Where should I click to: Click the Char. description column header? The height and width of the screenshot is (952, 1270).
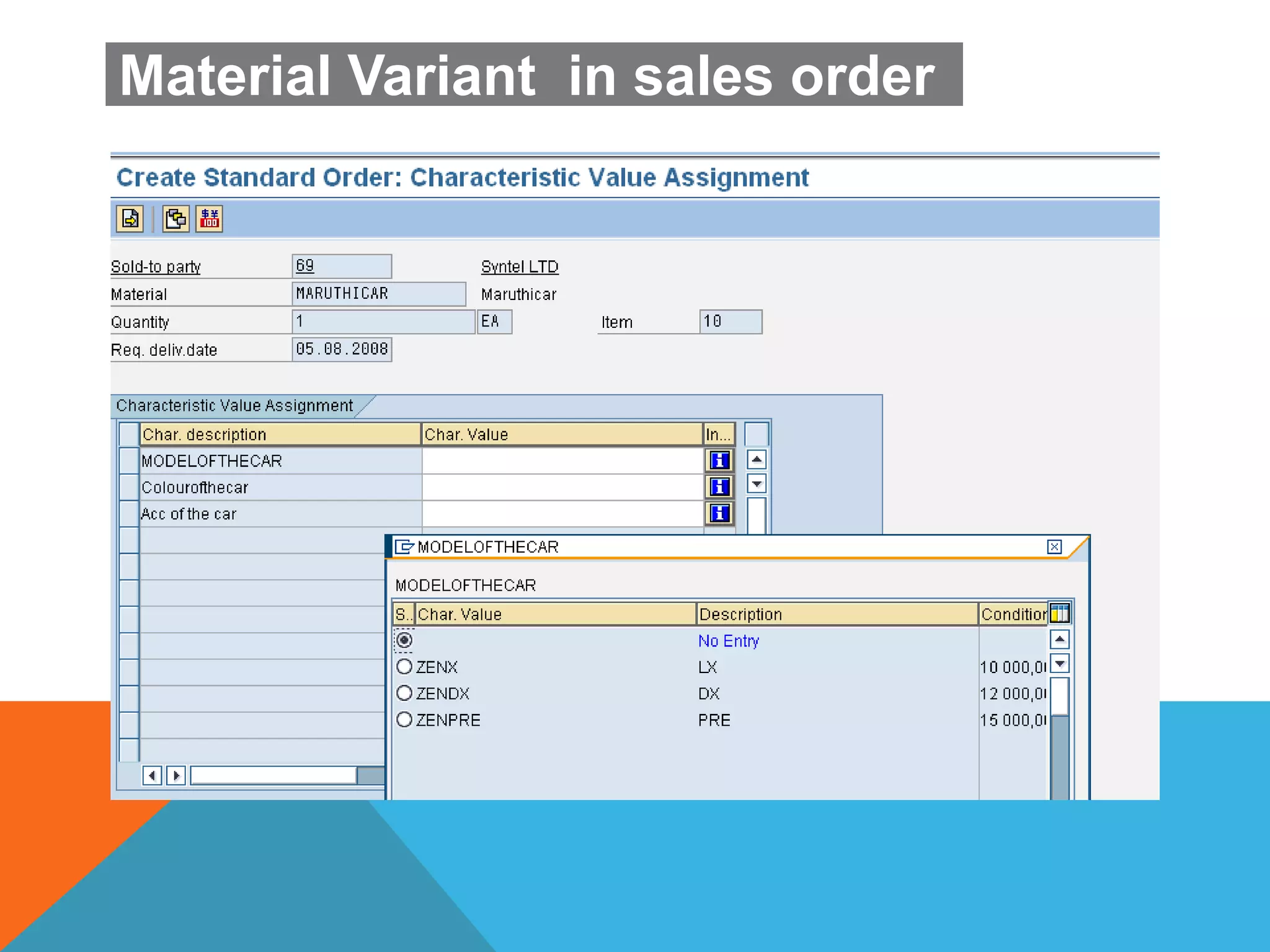click(x=280, y=434)
